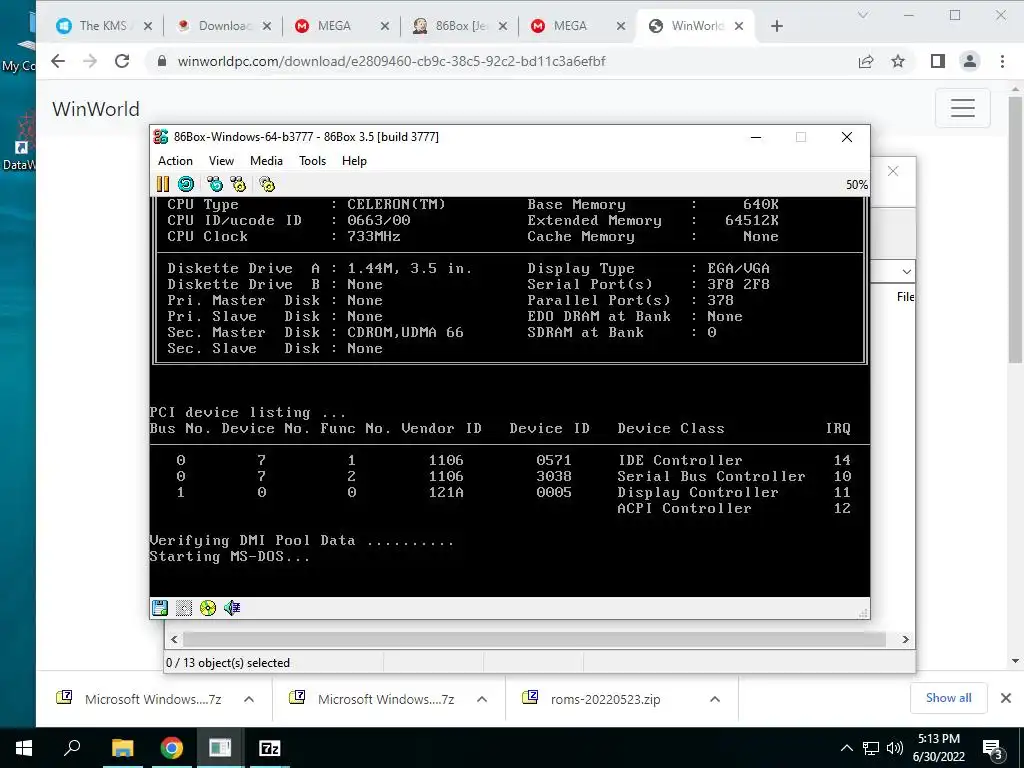Open roms-20220523.zip download
Image resolution: width=1024 pixels, height=768 pixels.
605,699
